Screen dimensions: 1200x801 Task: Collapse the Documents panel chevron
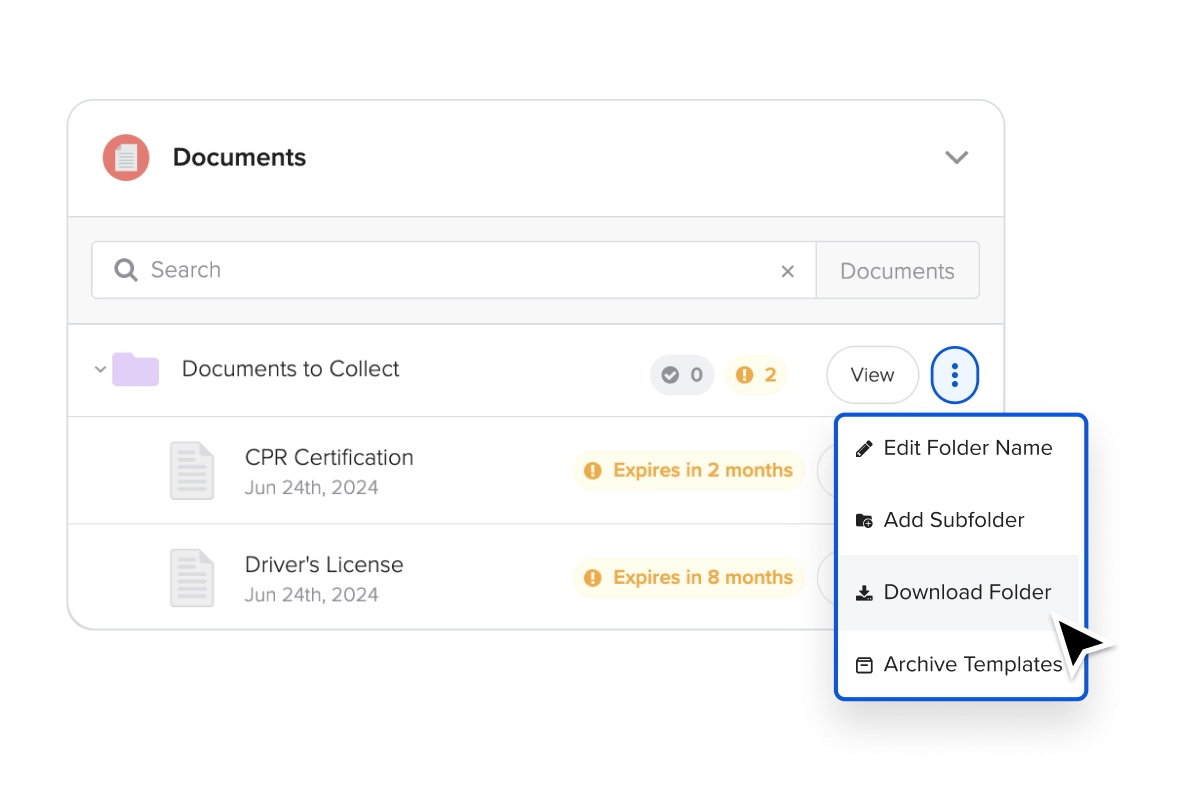coord(957,158)
